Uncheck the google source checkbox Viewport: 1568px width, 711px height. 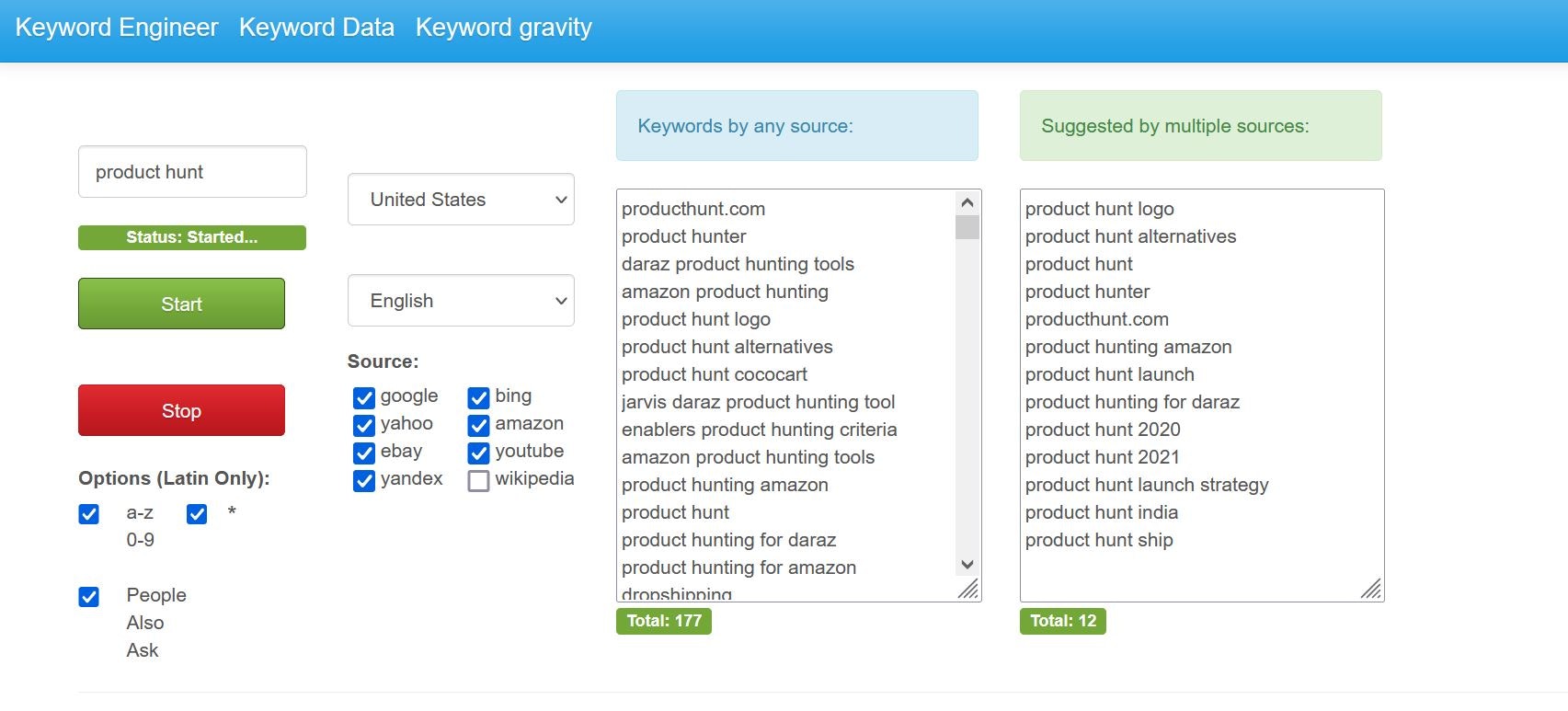click(x=364, y=397)
